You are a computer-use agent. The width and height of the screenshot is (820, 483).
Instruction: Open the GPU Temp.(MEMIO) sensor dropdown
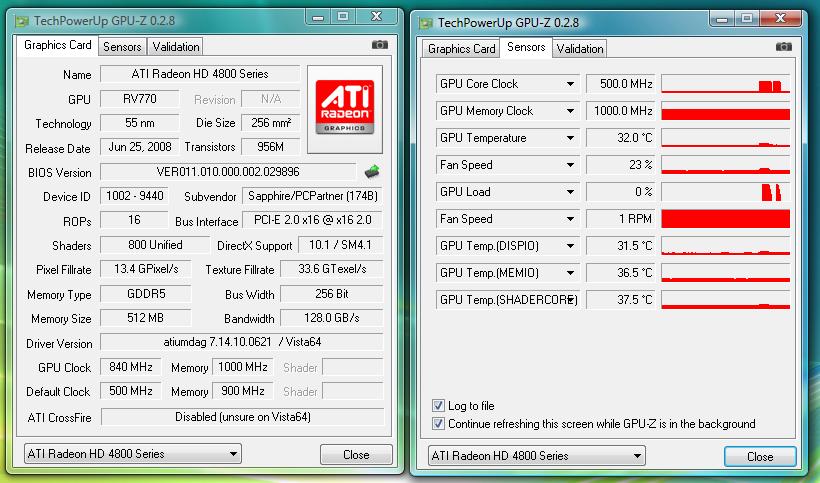tap(571, 273)
